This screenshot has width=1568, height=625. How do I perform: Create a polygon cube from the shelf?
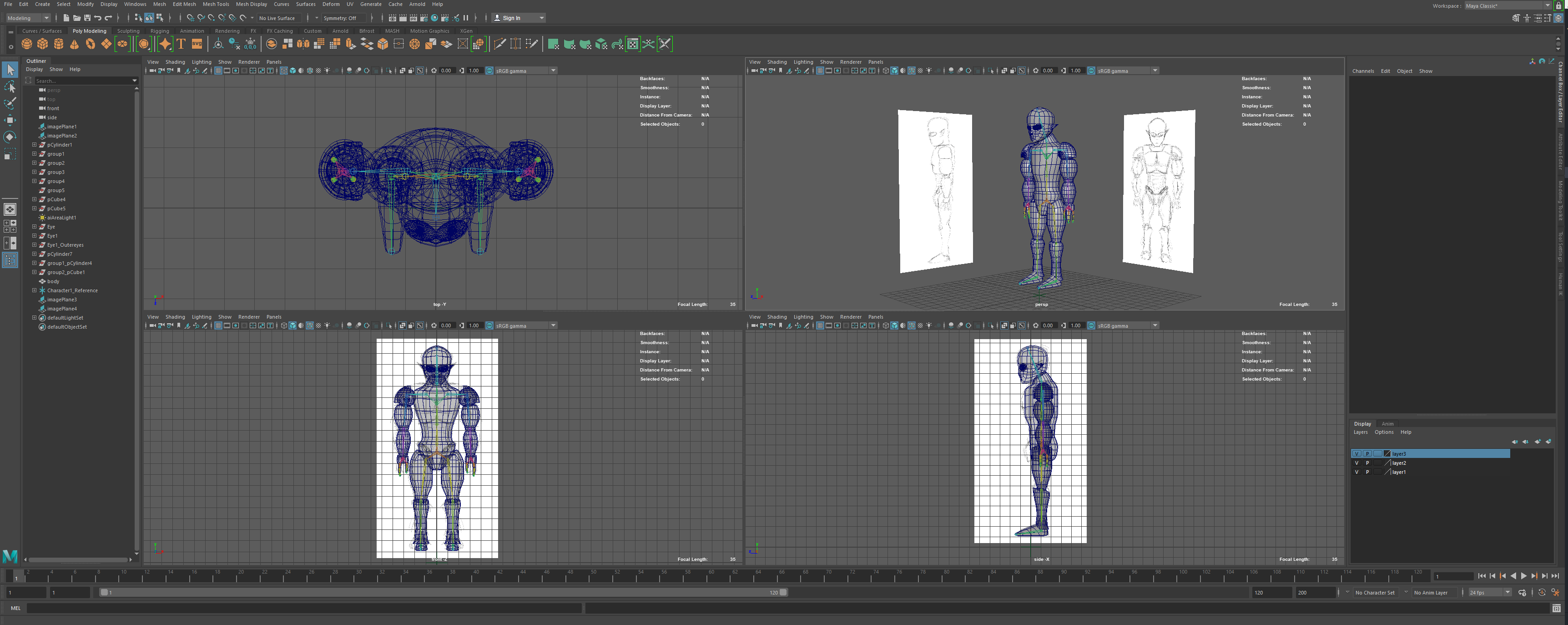click(42, 44)
